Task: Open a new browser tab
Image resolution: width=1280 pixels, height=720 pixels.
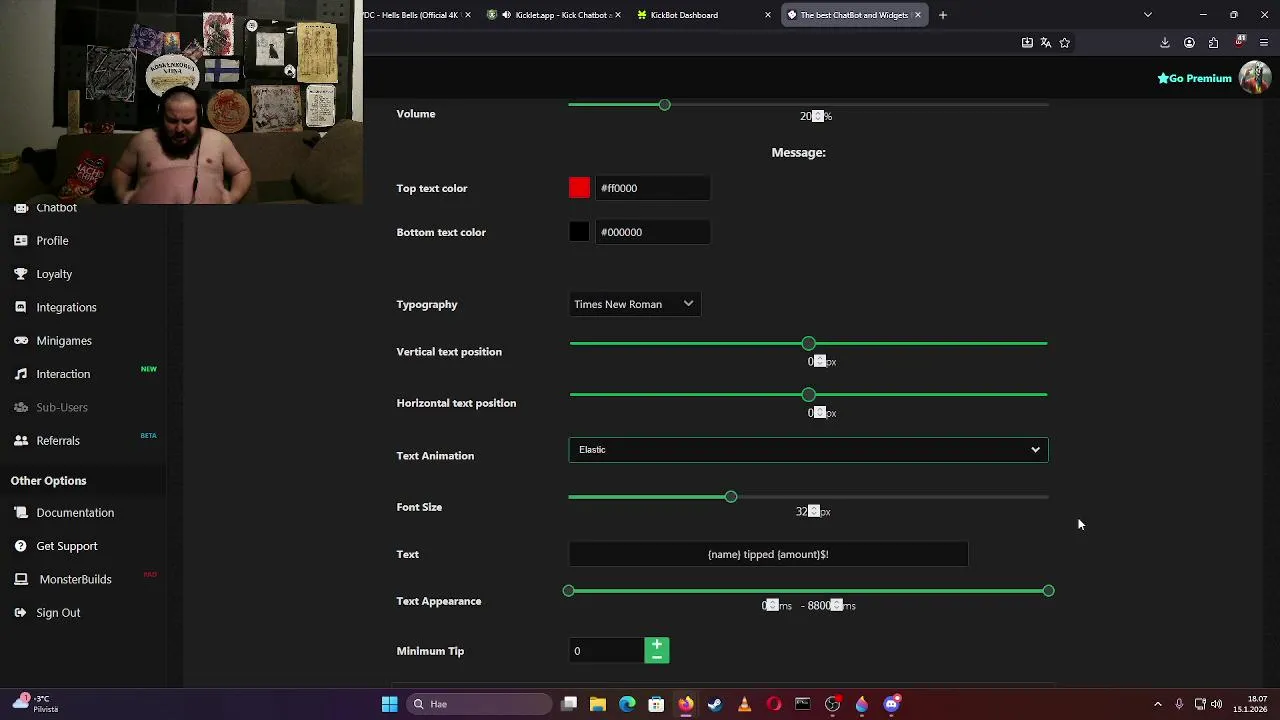Action: (x=942, y=15)
